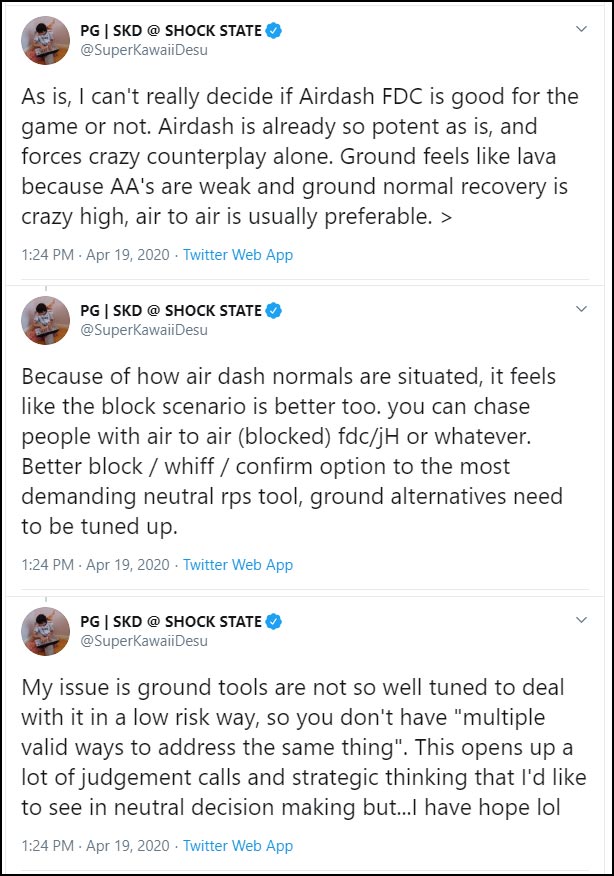614x876 pixels.
Task: Click the first tweet's profile avatar
Action: point(45,40)
